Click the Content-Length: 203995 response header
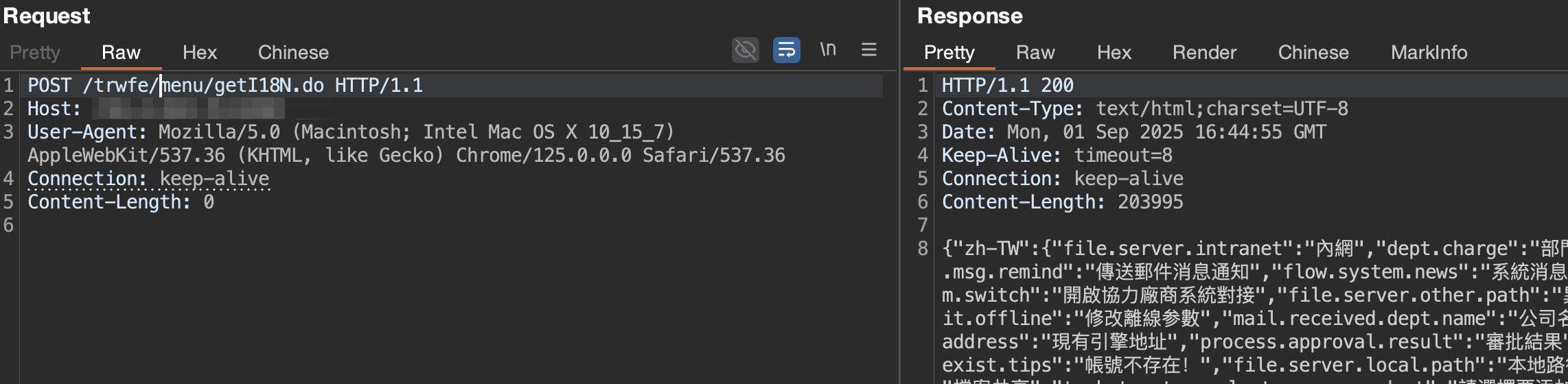The width and height of the screenshot is (1568, 384). (1062, 202)
